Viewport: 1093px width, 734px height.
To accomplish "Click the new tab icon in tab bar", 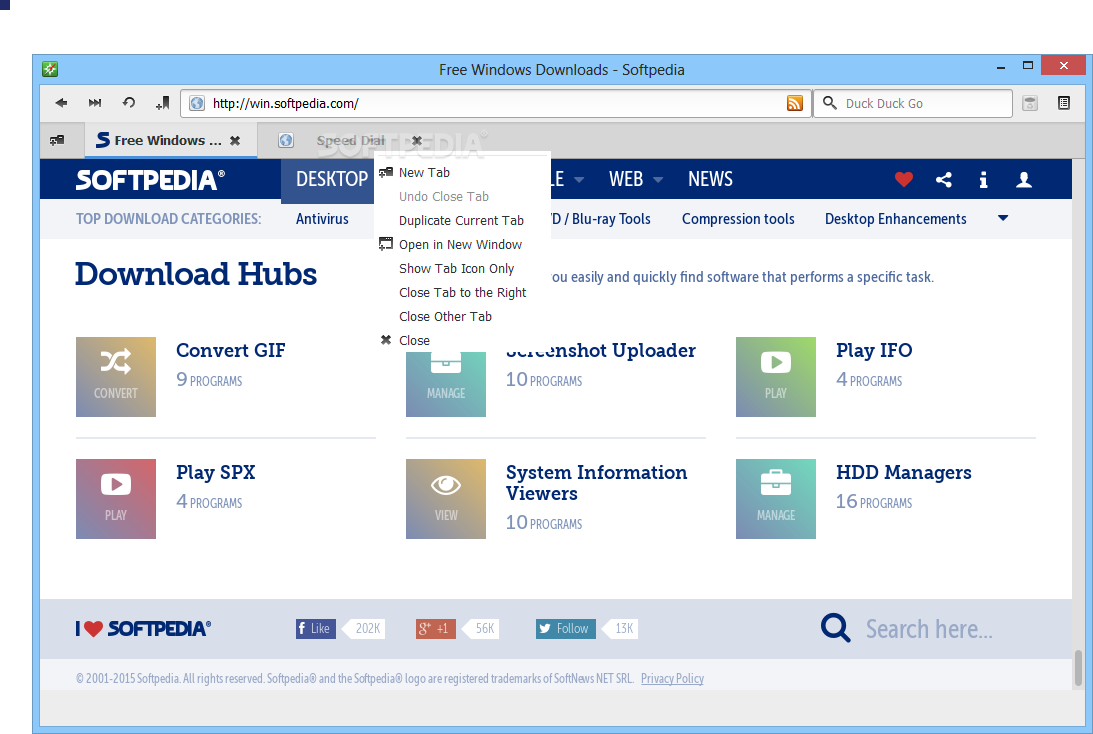I will pos(57,140).
